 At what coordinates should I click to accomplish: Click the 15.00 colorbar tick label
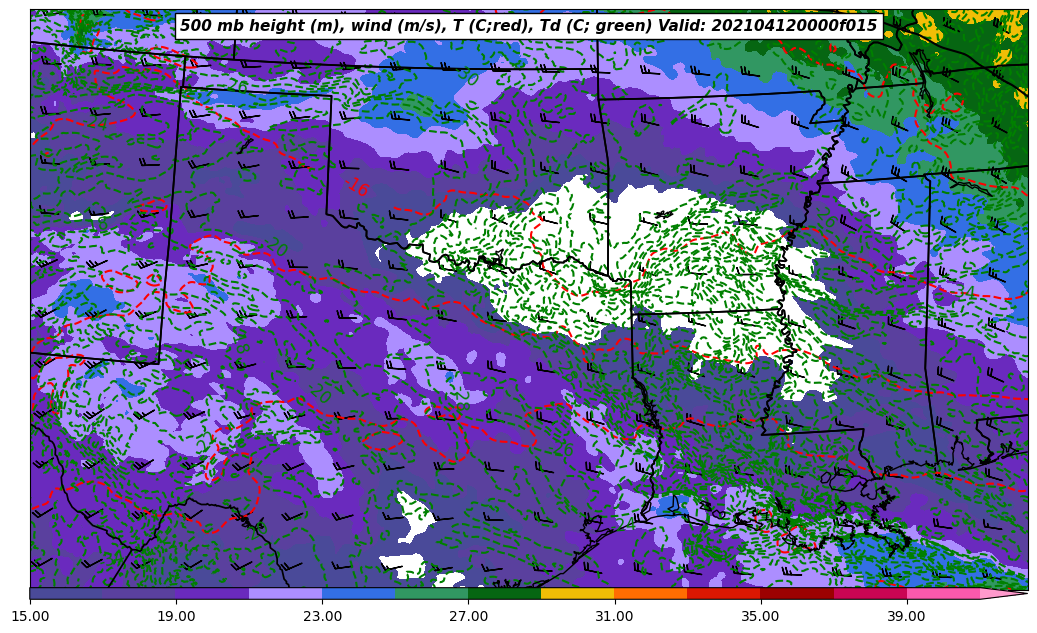(30, 616)
